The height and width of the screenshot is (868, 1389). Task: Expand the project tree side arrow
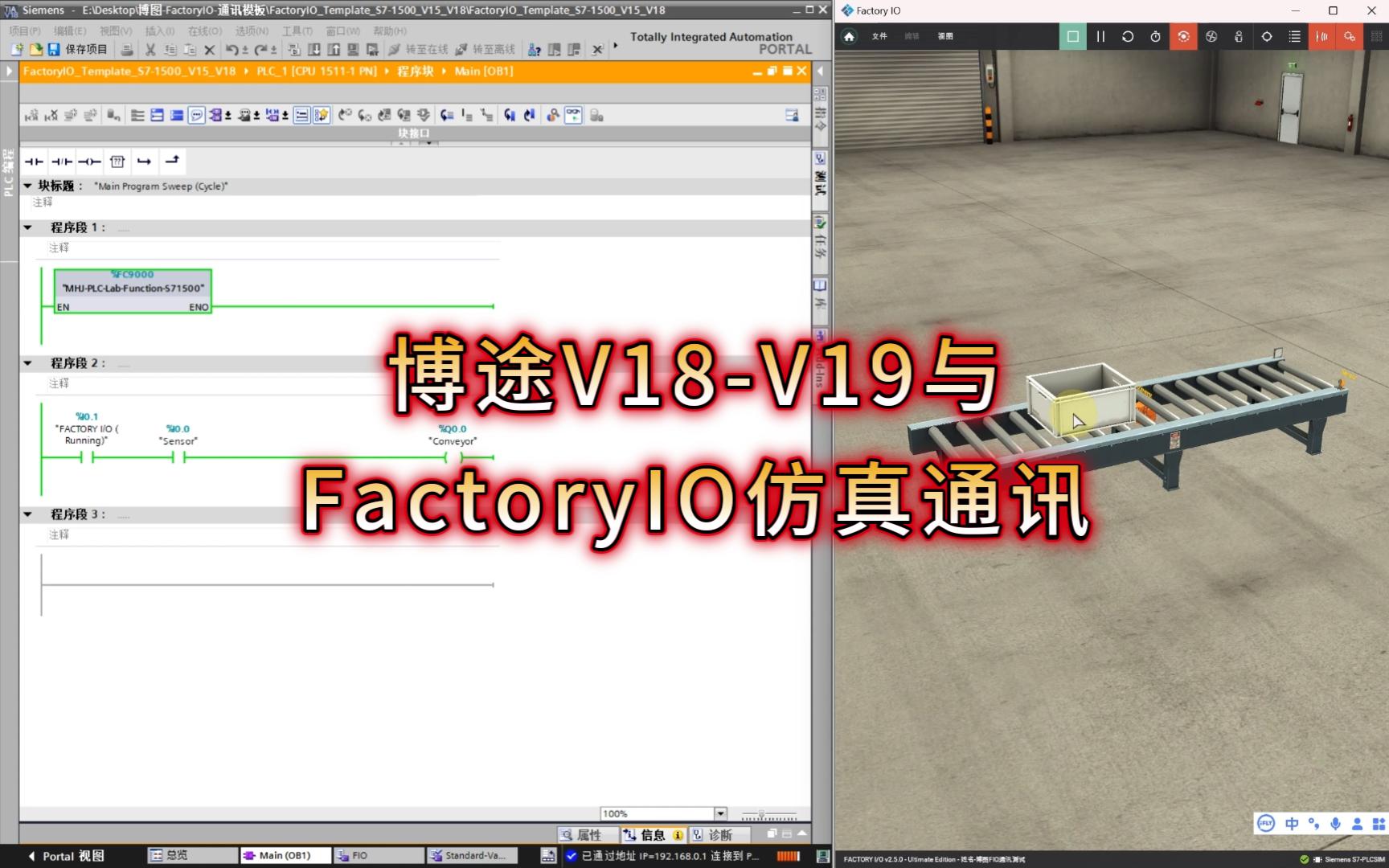pyautogui.click(x=9, y=72)
